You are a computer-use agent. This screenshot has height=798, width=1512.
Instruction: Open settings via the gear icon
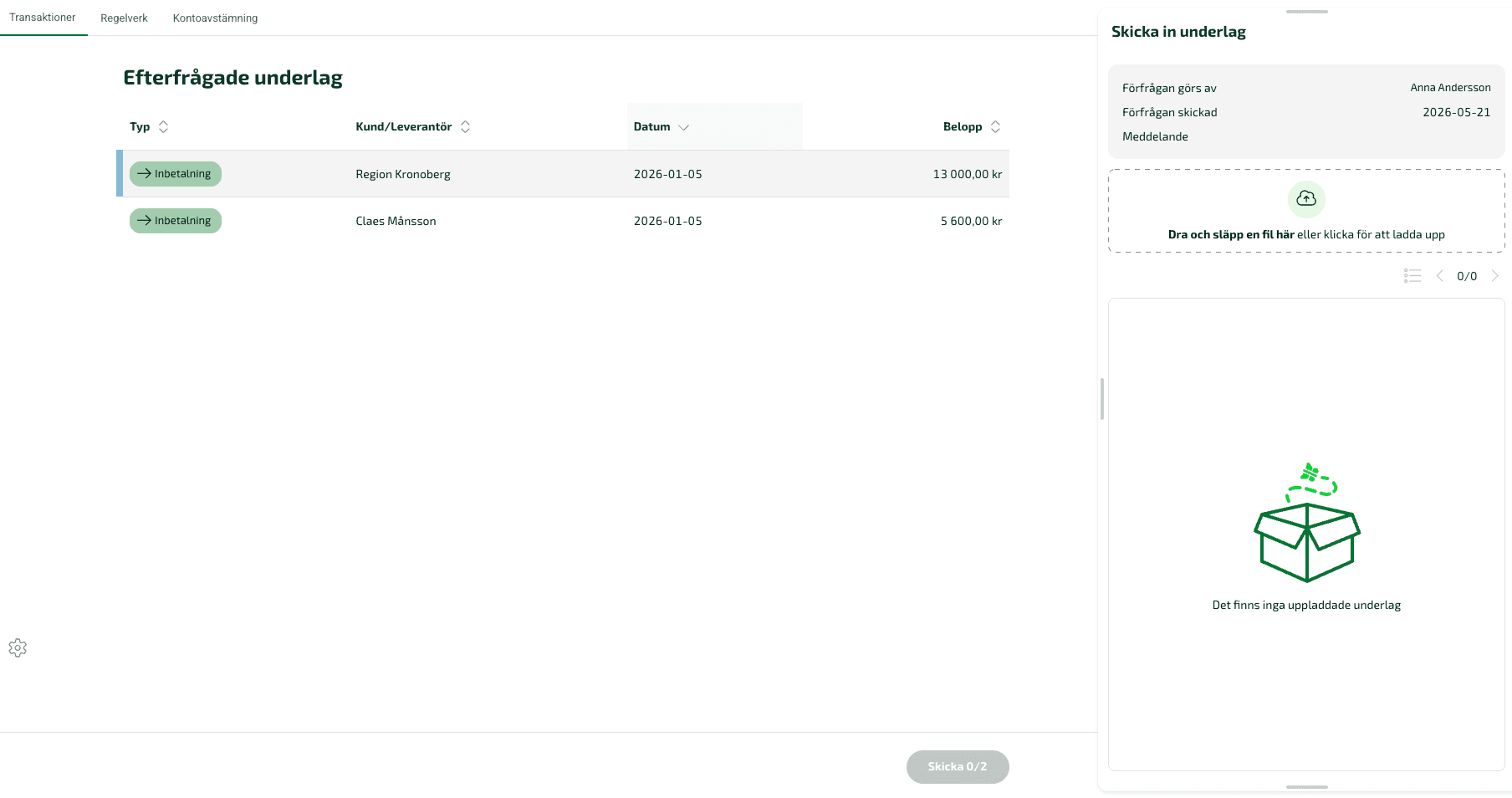click(x=18, y=648)
